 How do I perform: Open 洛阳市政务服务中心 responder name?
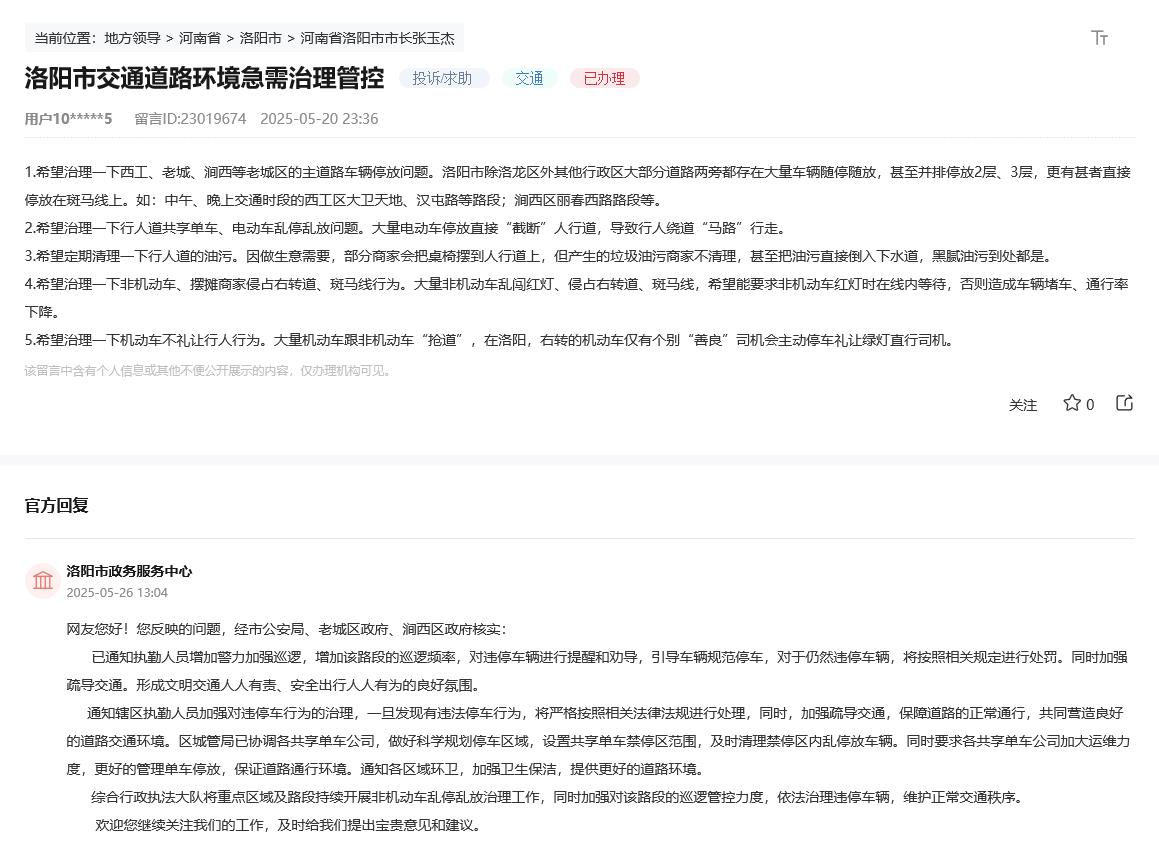(x=129, y=571)
